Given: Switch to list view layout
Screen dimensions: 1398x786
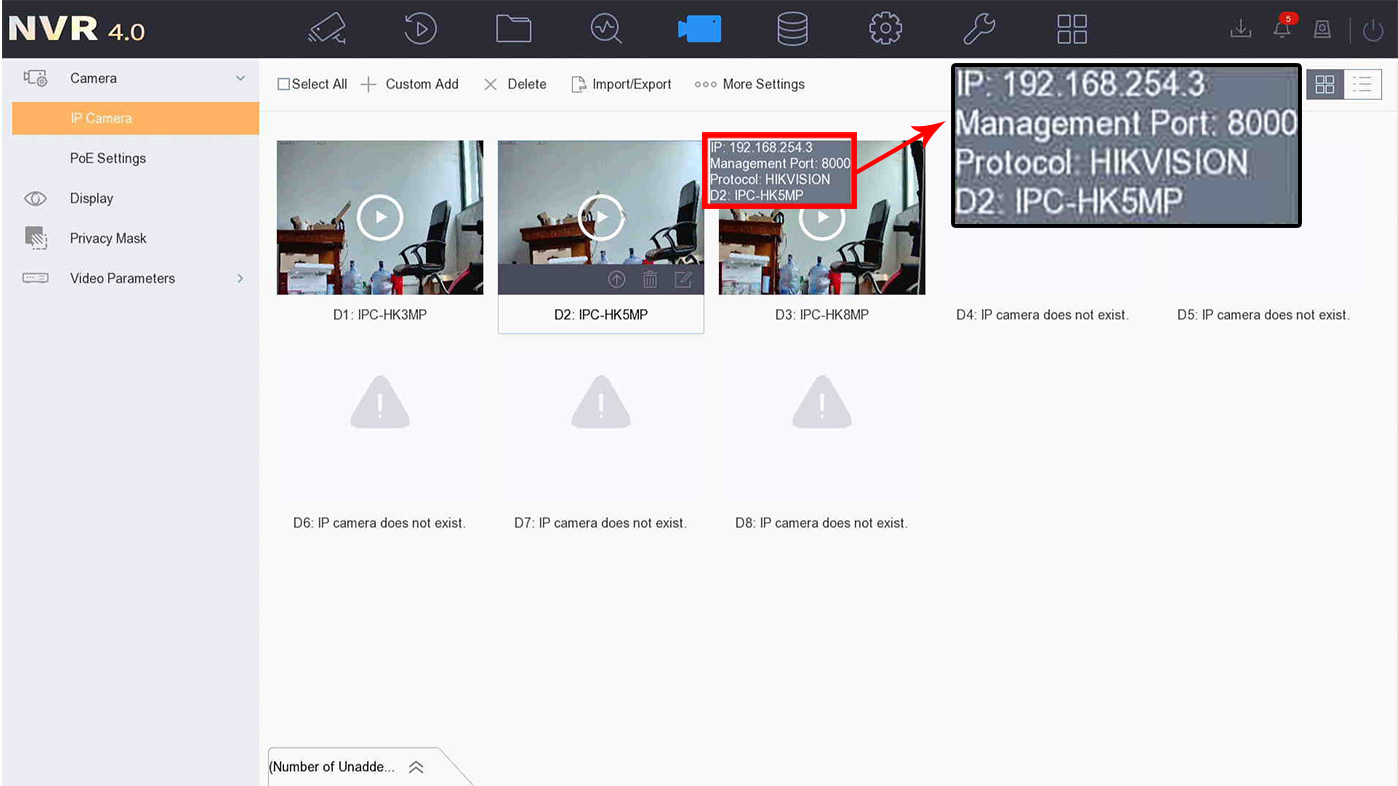Looking at the screenshot, I should point(1362,84).
